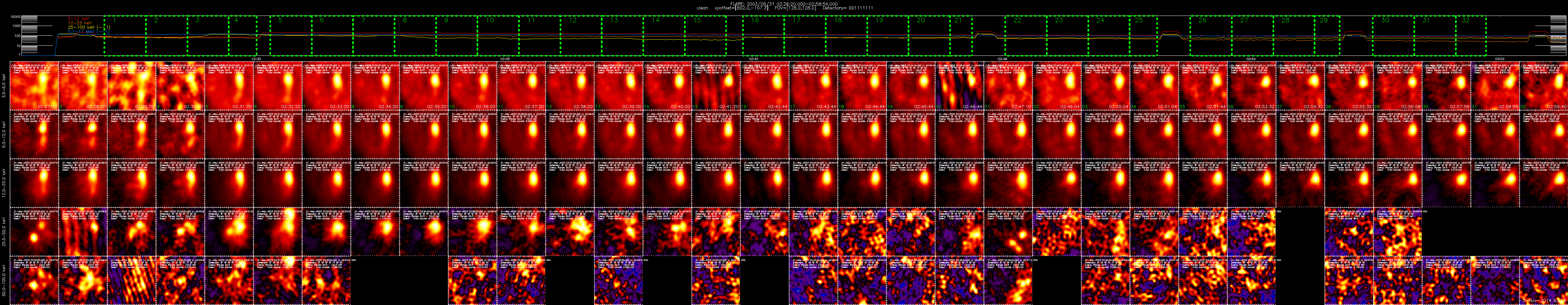Click the 'Detectors= 001111111' header text
The width and height of the screenshot is (1568, 305).
click(847, 8)
